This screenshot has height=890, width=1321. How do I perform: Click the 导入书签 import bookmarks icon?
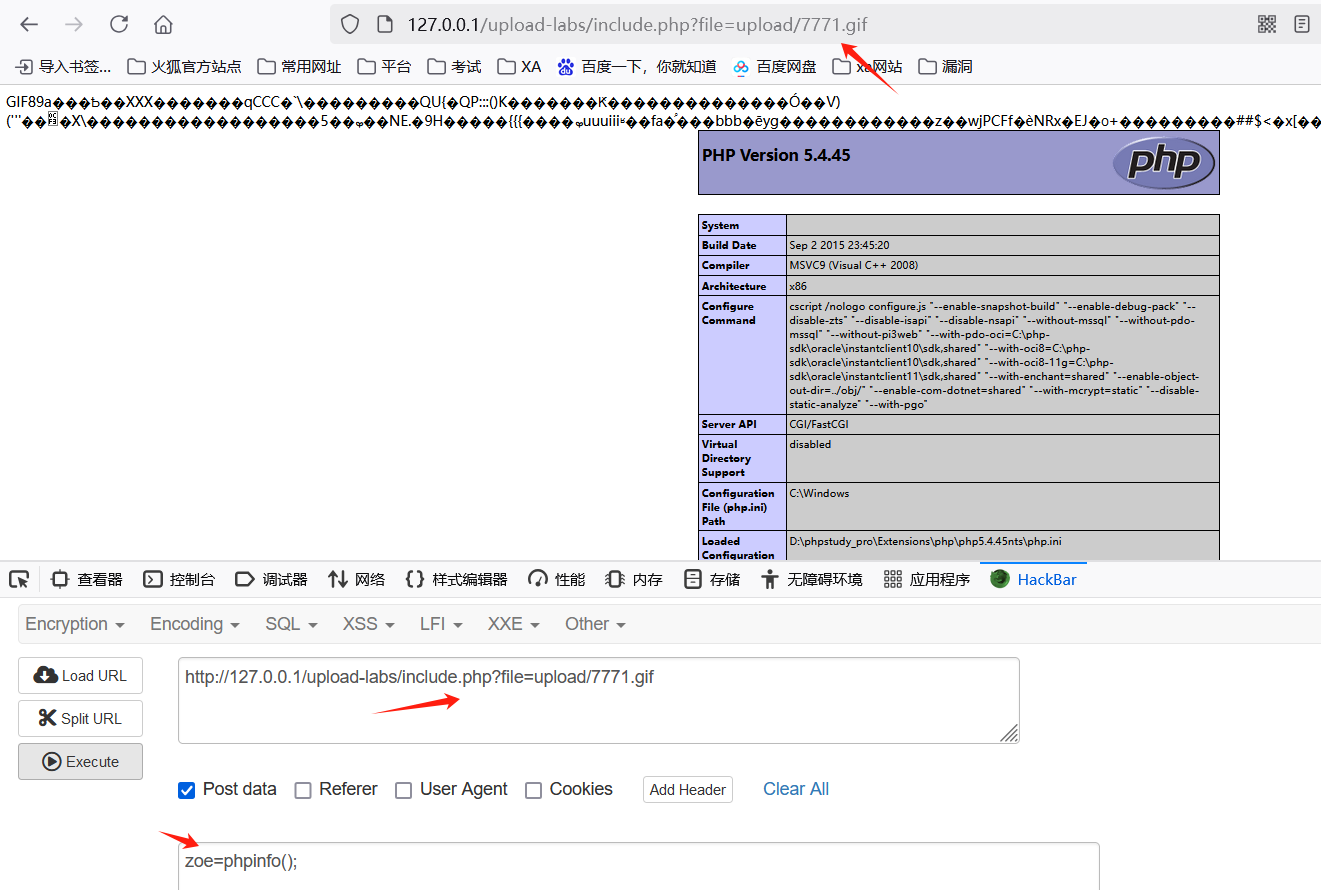point(24,67)
